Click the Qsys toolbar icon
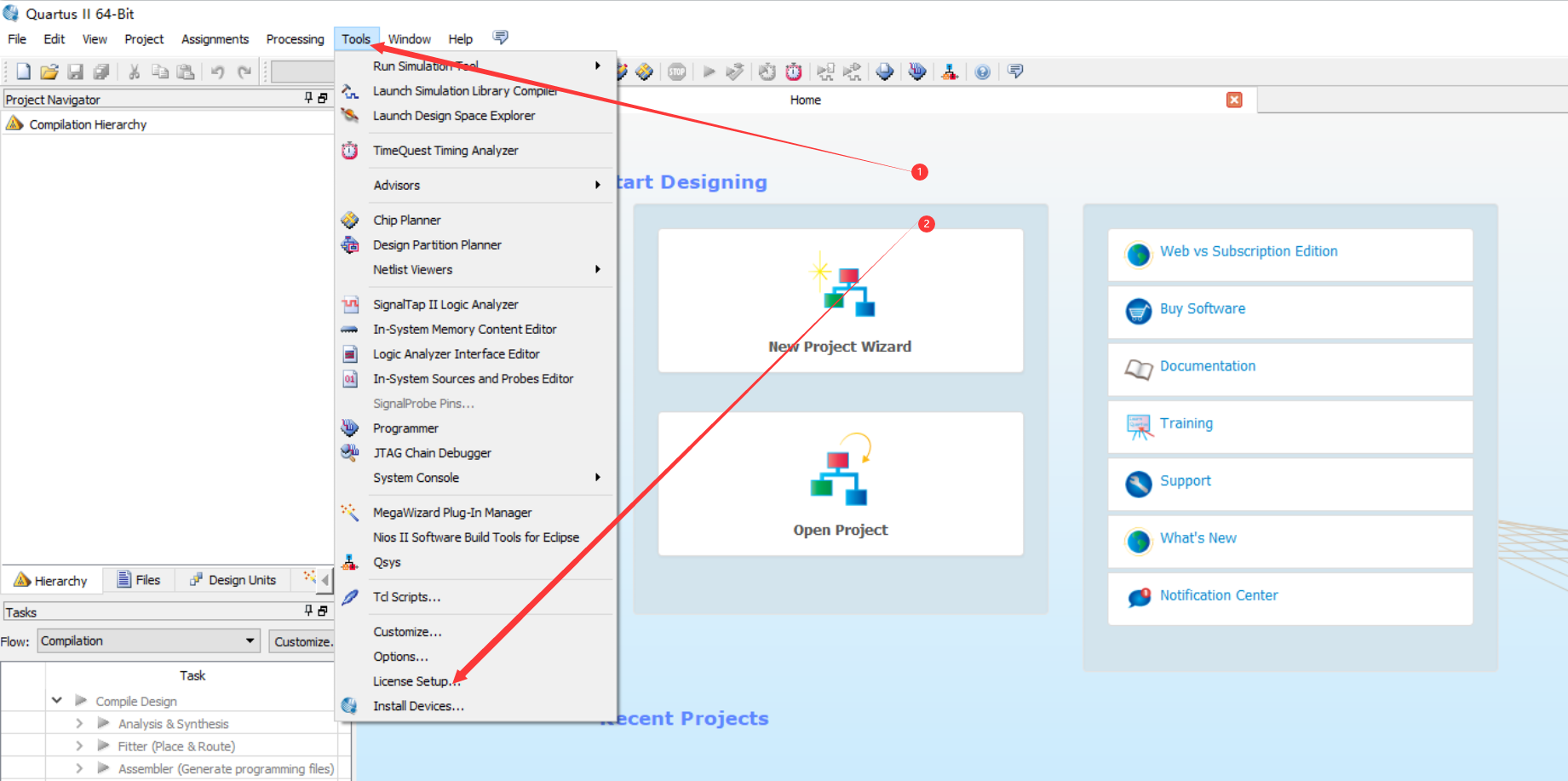This screenshot has height=781, width=1568. (950, 72)
